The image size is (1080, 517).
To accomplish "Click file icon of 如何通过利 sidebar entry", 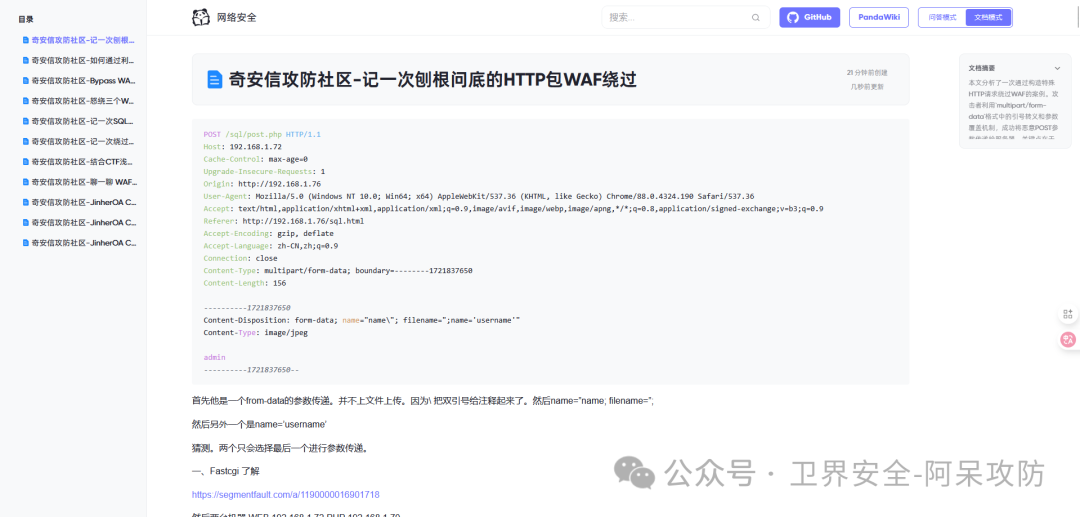I will click(25, 61).
